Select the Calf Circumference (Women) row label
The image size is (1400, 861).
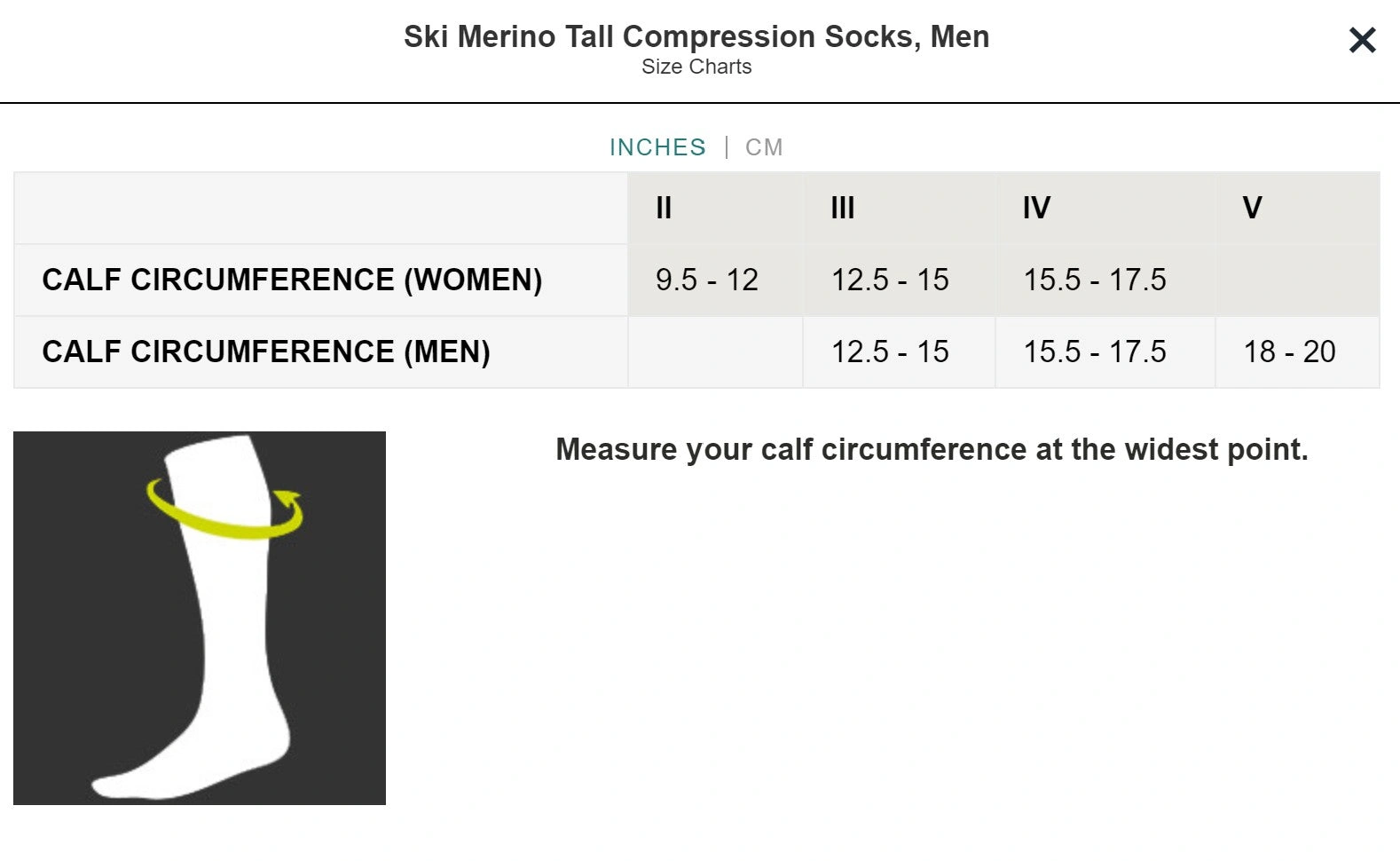[292, 280]
